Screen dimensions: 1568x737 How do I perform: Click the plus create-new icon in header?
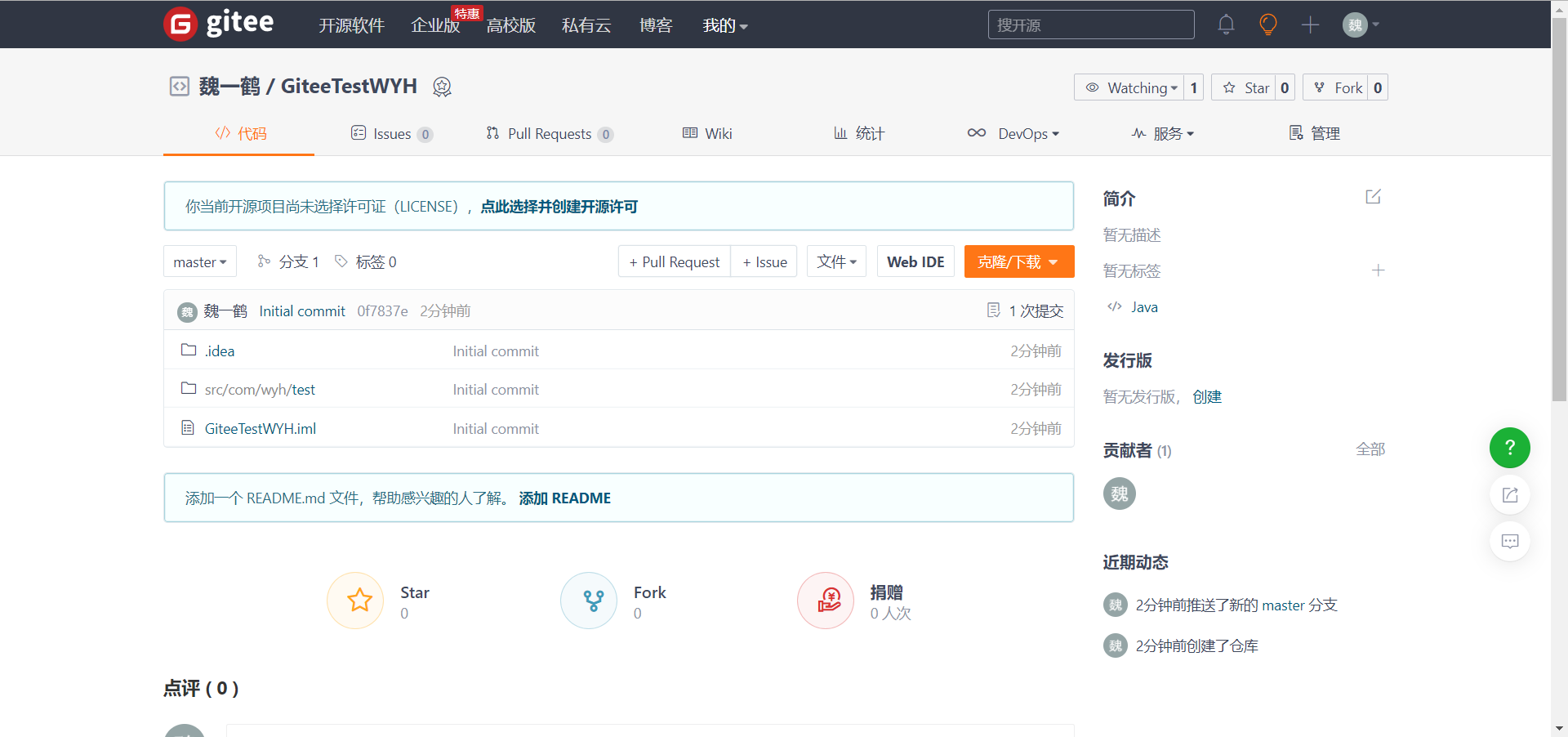[1310, 25]
